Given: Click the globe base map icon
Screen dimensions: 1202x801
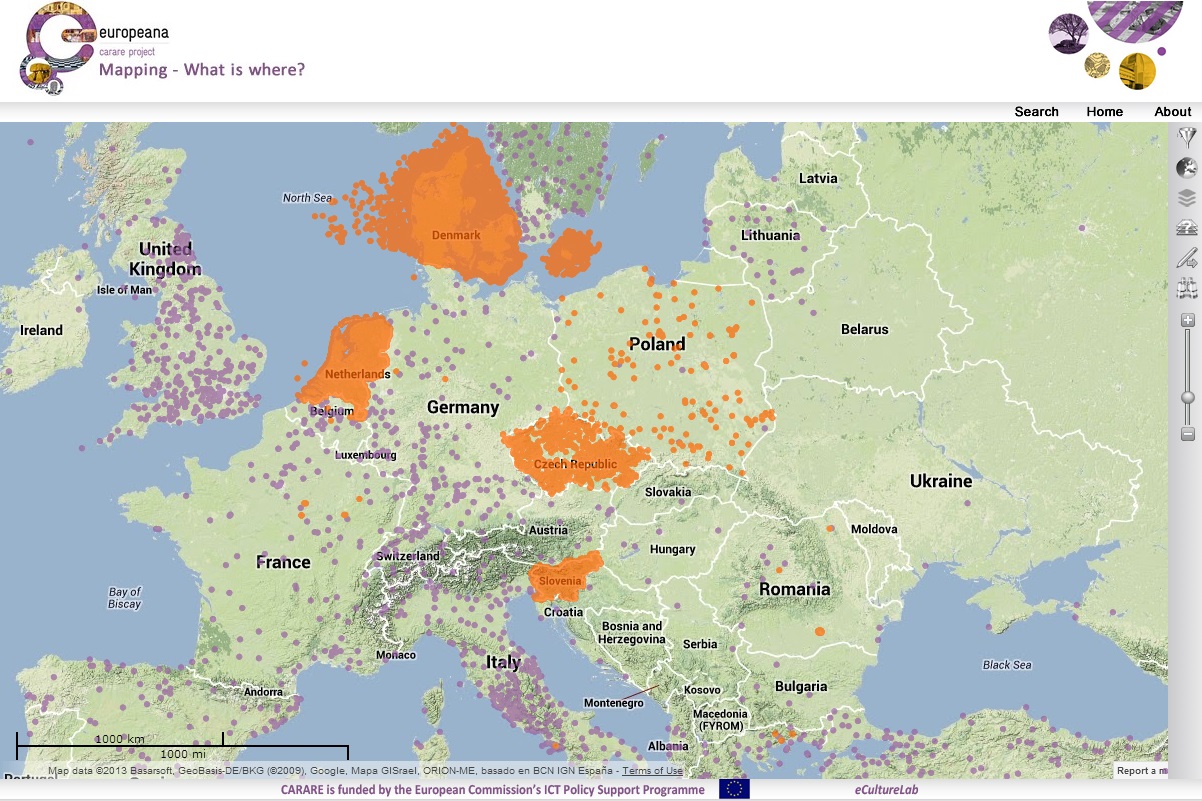Looking at the screenshot, I should click(1187, 168).
